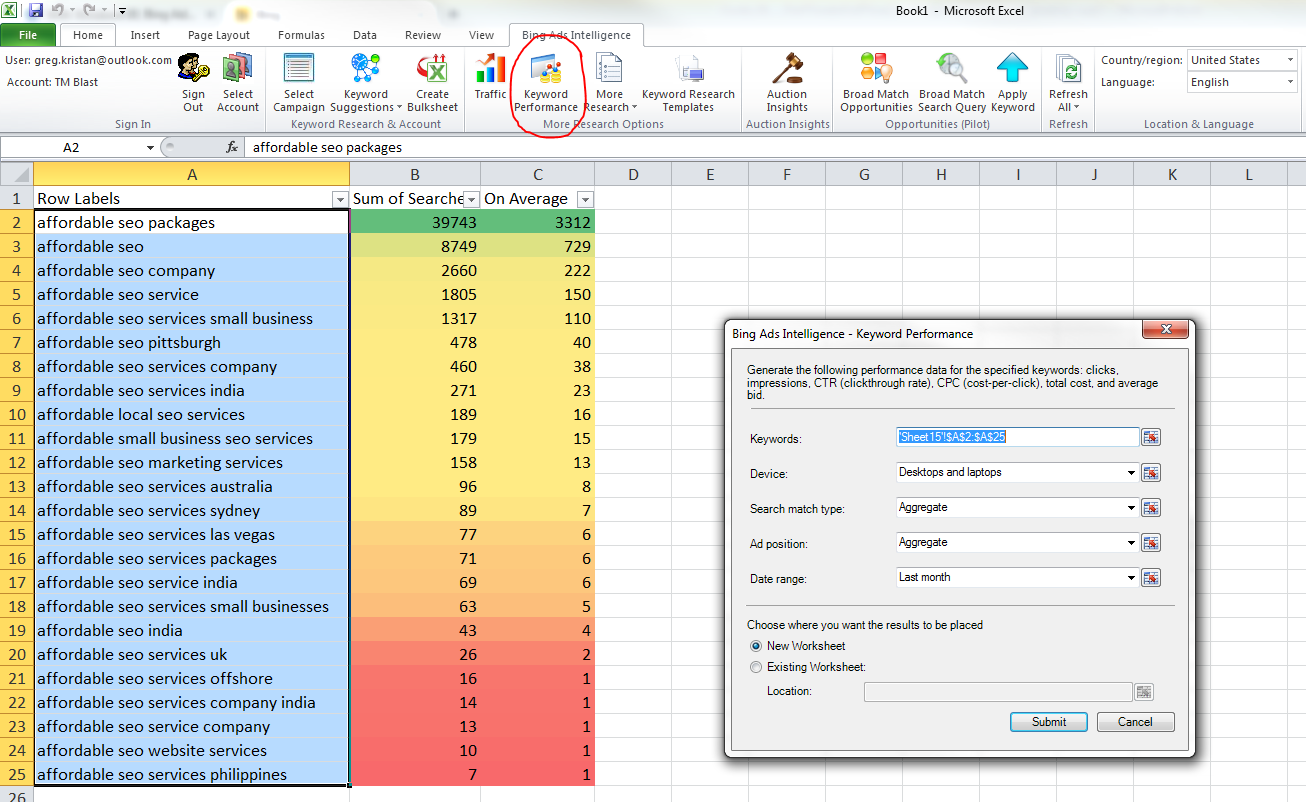This screenshot has width=1306, height=802.
Task: Click the Keywords range input field
Action: [x=1018, y=437]
